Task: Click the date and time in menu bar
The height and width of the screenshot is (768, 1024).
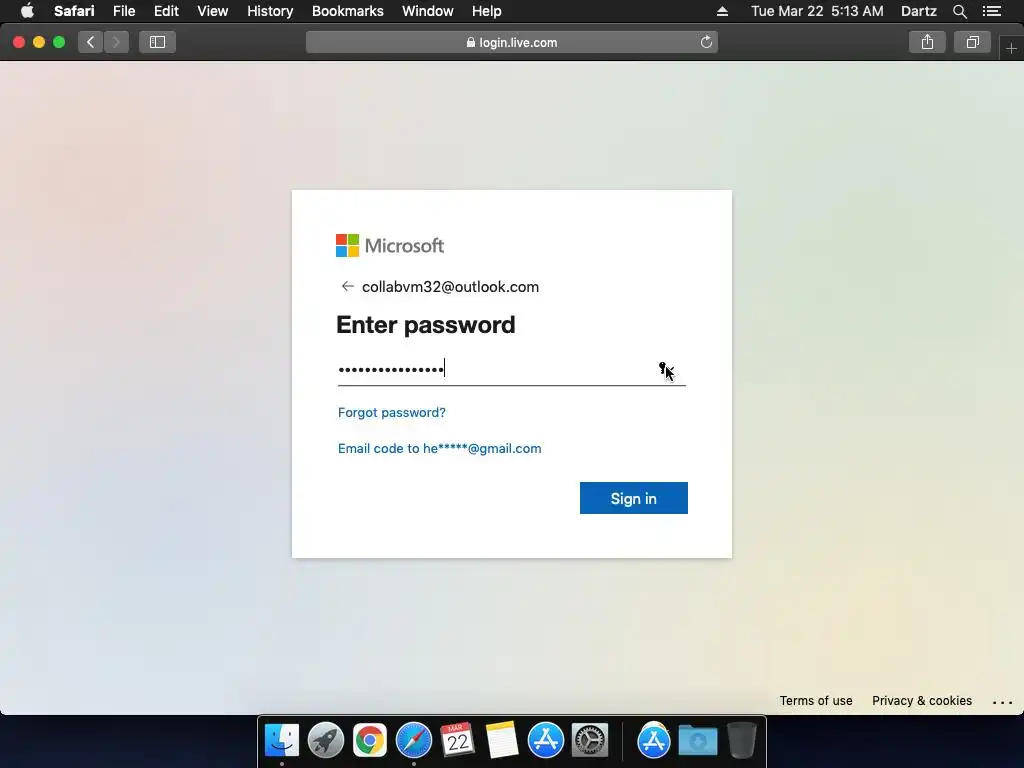Action: click(817, 11)
